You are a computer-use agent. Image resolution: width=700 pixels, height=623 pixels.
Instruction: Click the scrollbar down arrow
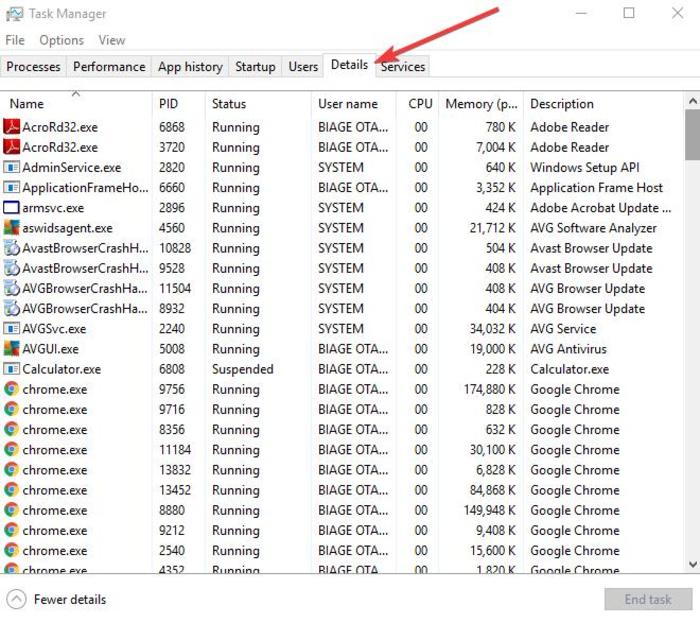692,565
